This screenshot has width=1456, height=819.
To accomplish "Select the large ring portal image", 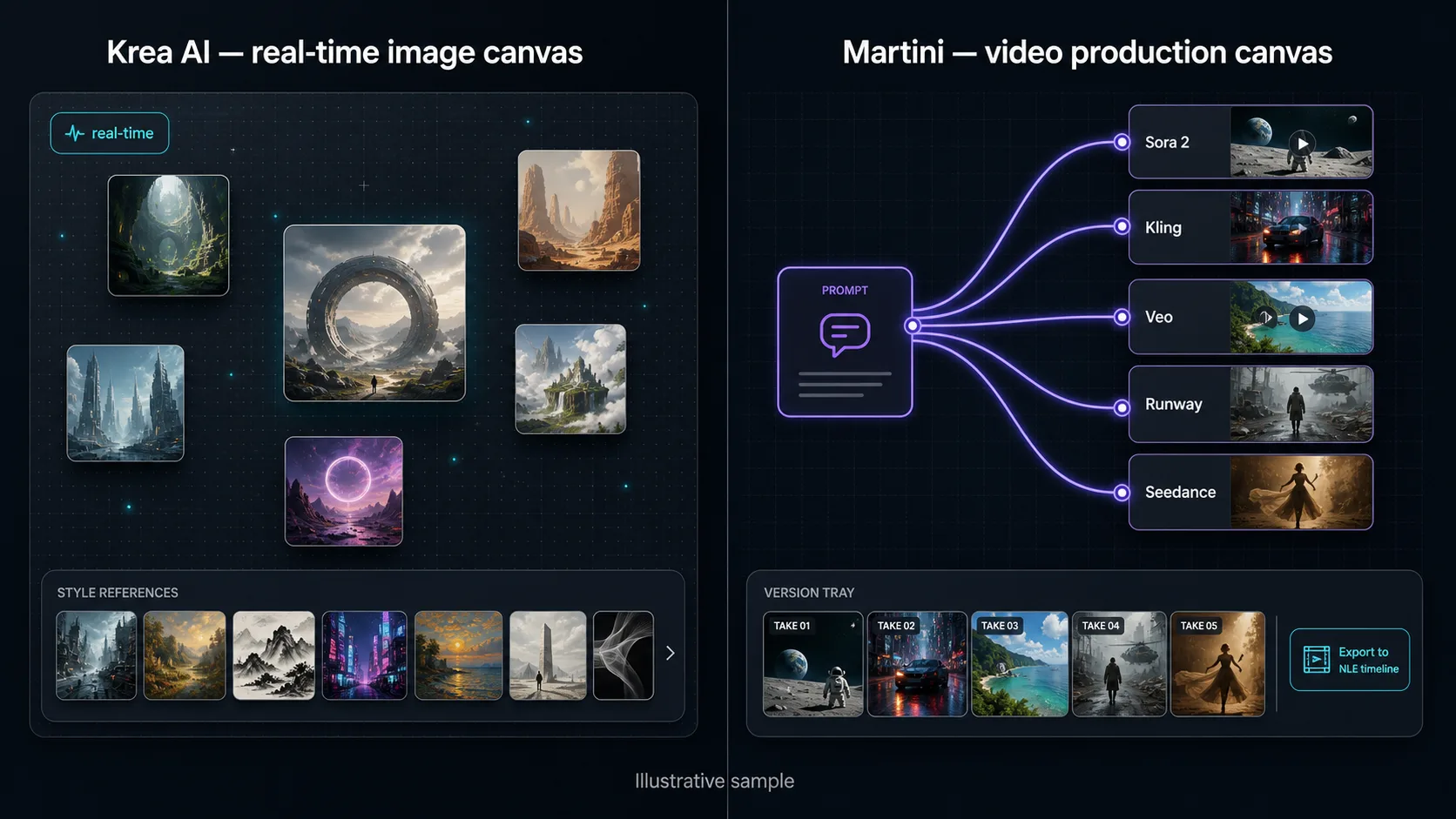I will point(374,313).
